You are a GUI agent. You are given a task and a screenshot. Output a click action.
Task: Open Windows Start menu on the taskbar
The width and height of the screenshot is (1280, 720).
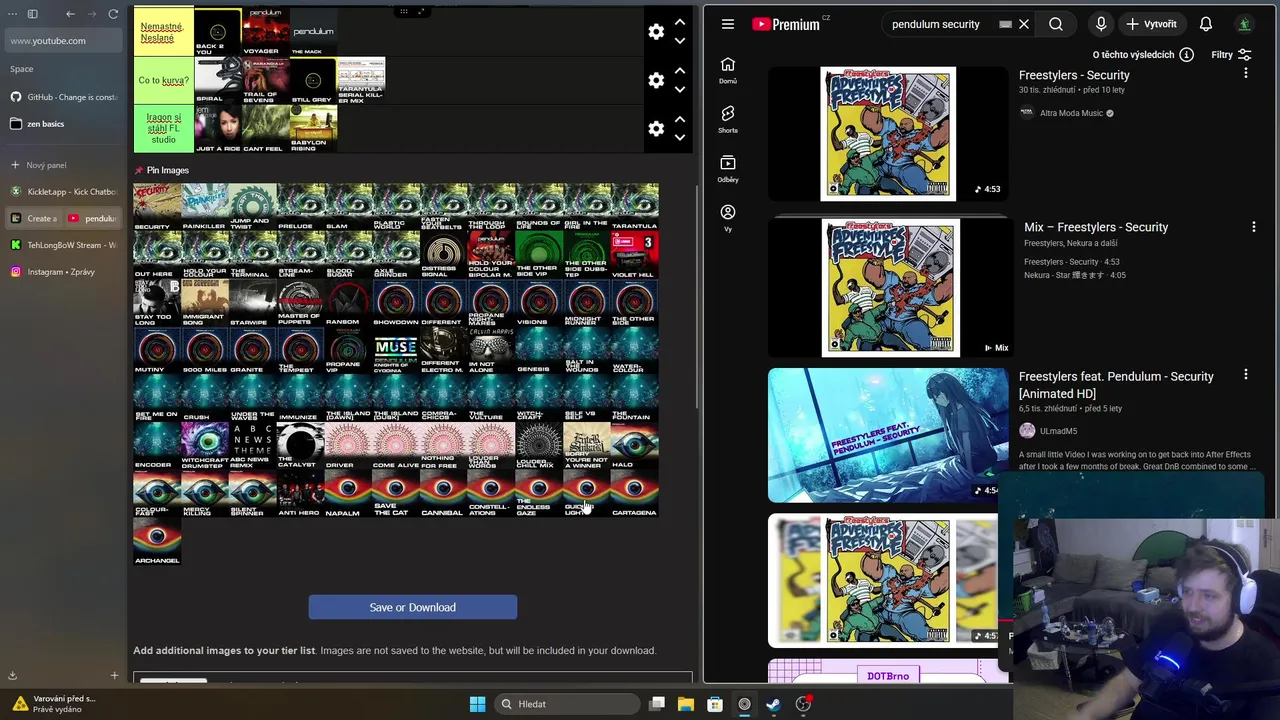477,704
